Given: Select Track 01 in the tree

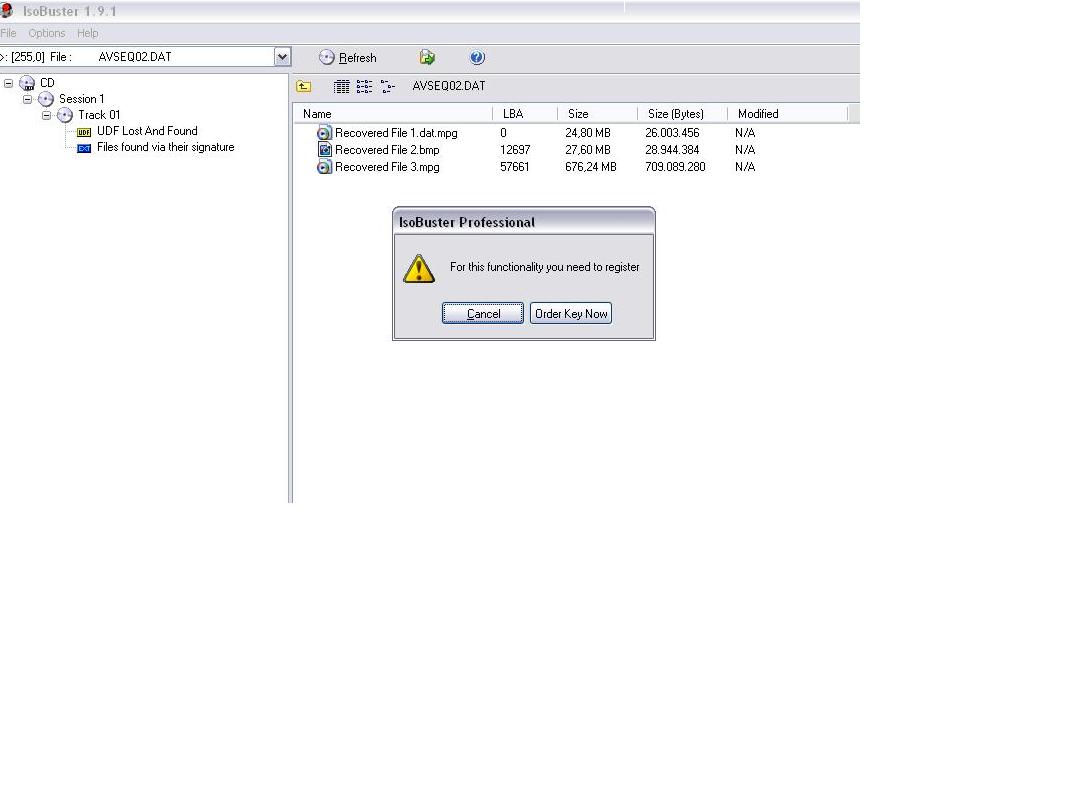Looking at the screenshot, I should click(99, 115).
